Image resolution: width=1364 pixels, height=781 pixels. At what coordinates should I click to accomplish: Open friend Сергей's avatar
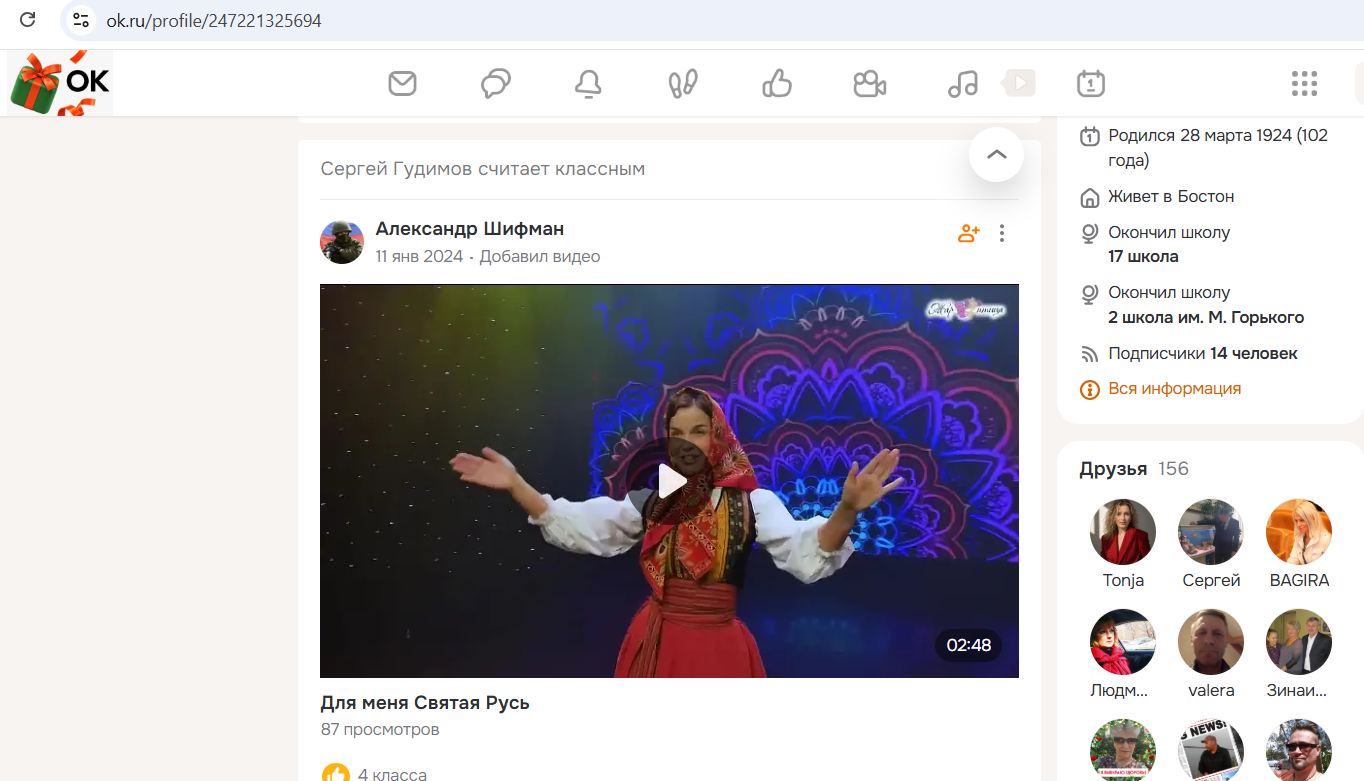pyautogui.click(x=1210, y=532)
